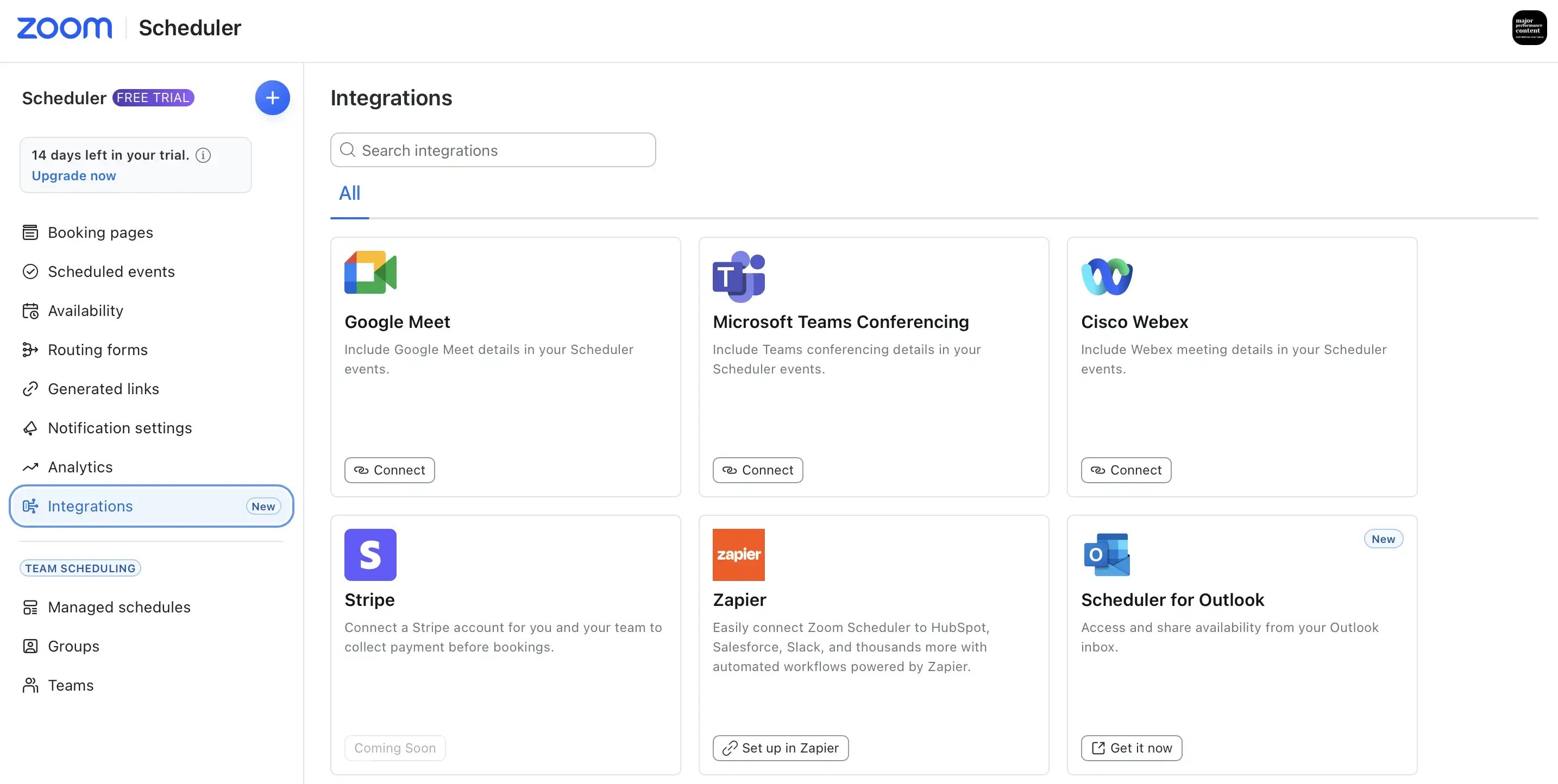Click Get it now for Outlook
The width and height of the screenshot is (1558, 784).
tap(1132, 748)
